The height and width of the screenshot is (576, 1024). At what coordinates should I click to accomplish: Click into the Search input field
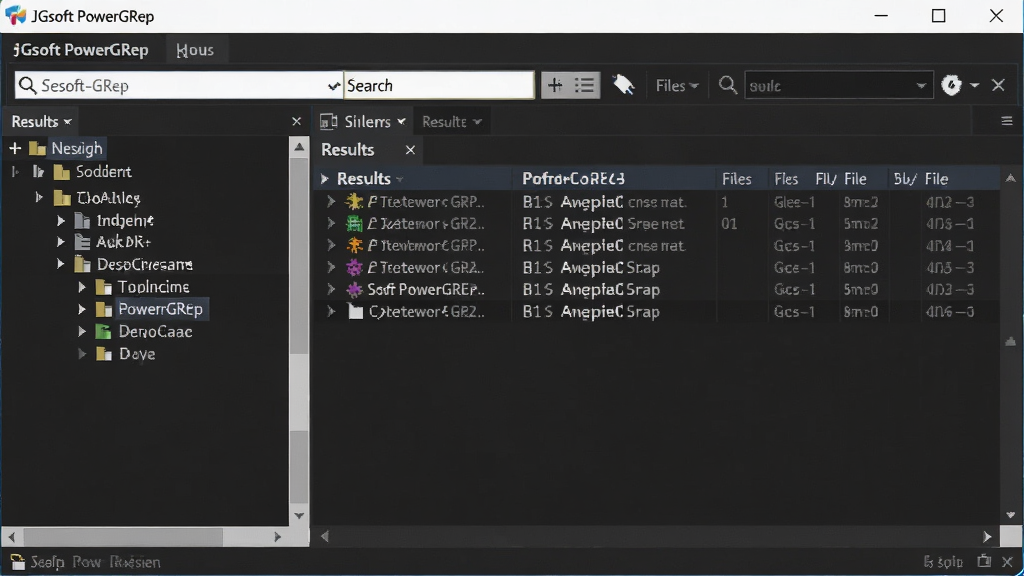pos(439,86)
